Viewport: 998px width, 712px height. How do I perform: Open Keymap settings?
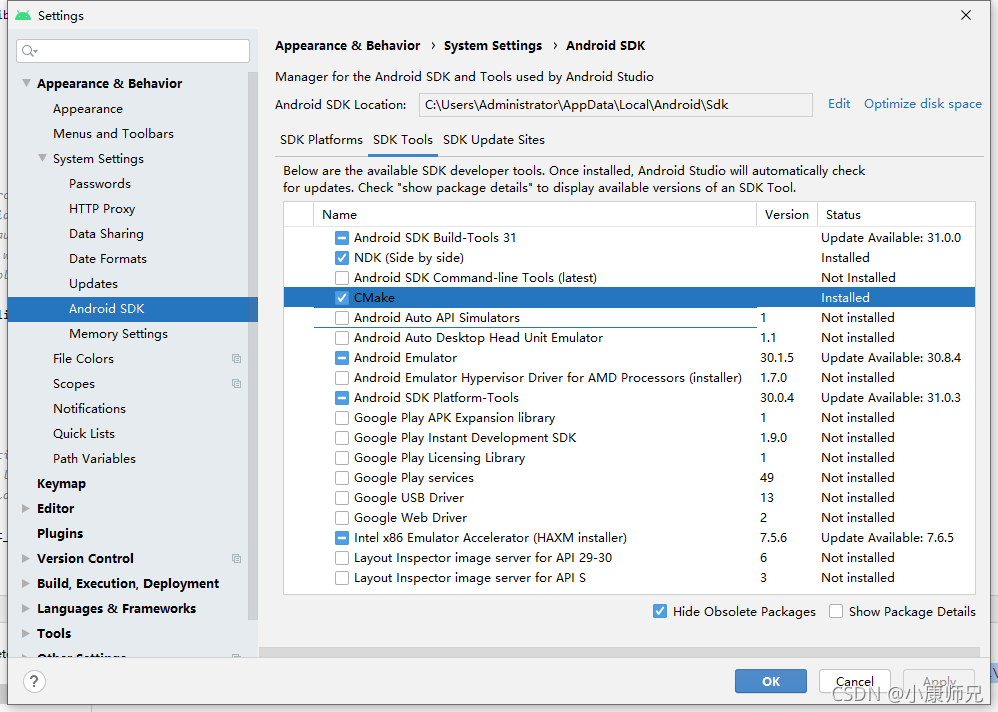pos(61,484)
